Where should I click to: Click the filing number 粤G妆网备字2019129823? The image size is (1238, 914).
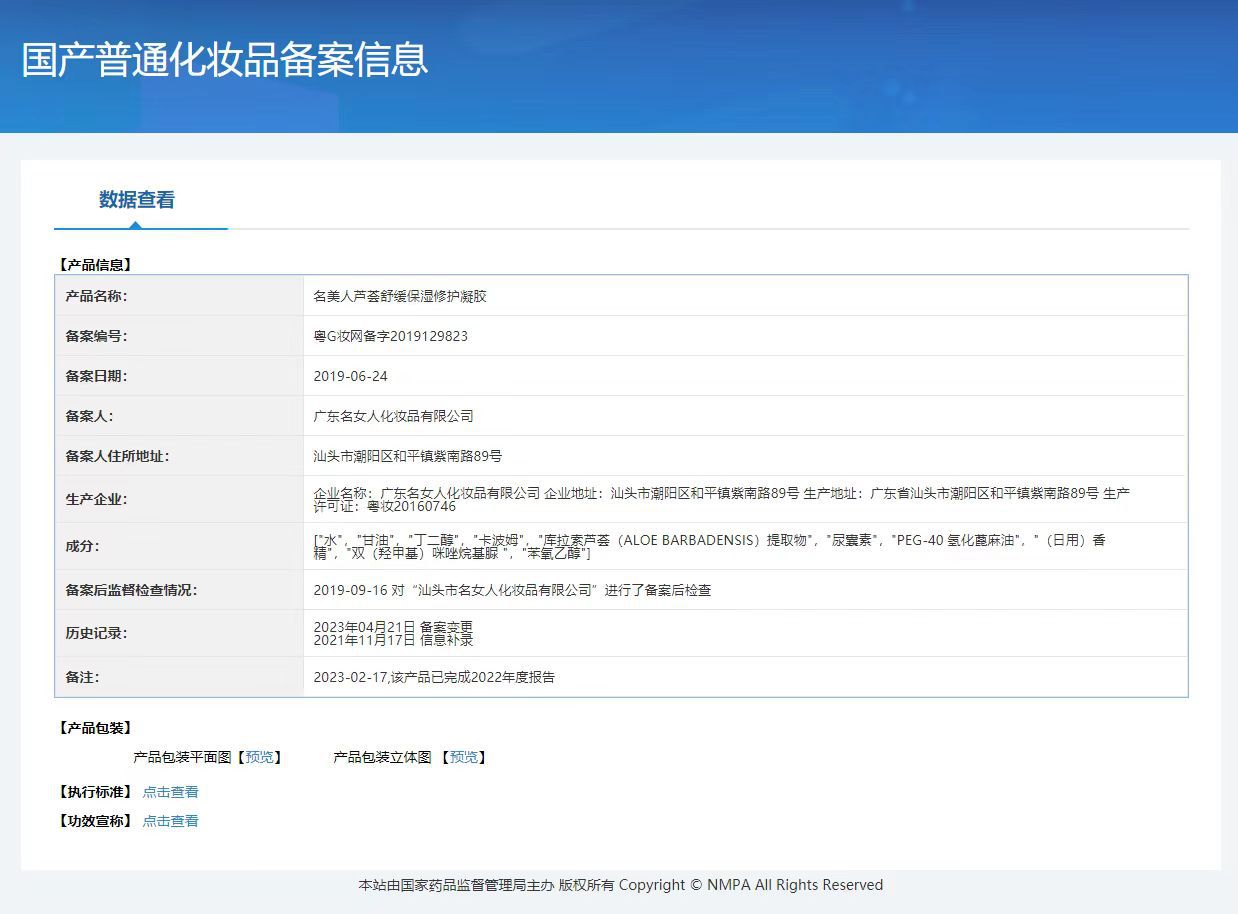pyautogui.click(x=390, y=337)
